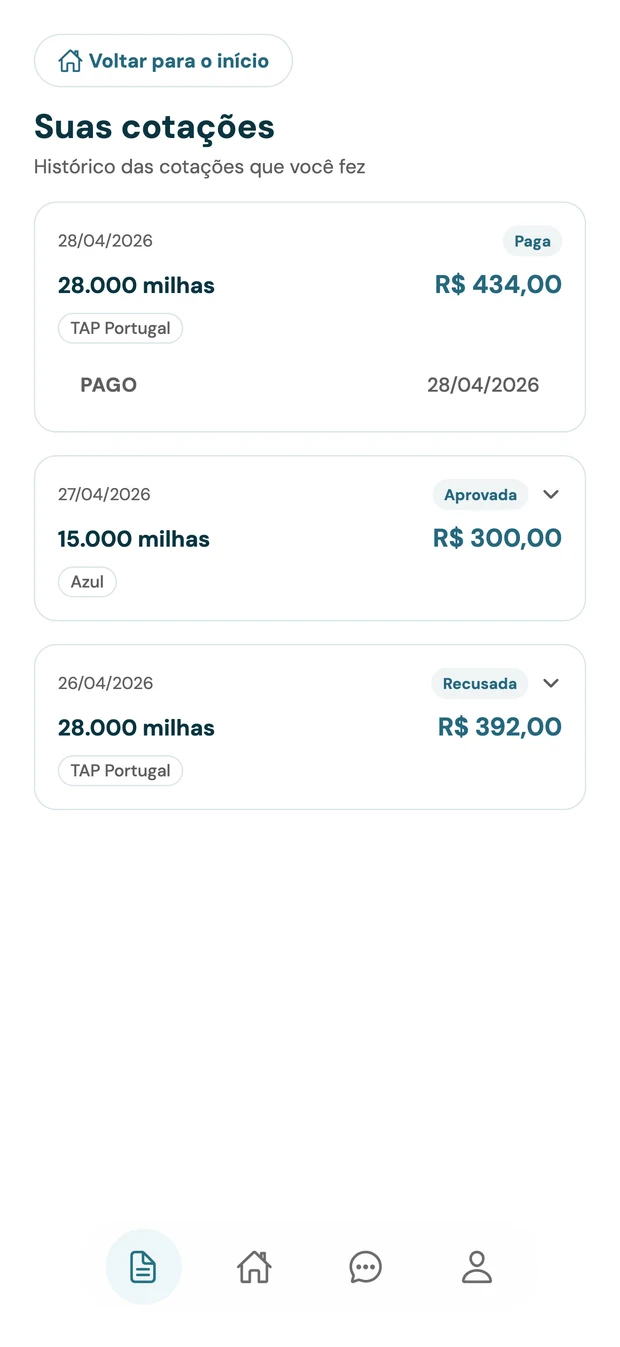The image size is (620, 1347).
Task: Select the Azul airline tag
Action: [x=87, y=582]
